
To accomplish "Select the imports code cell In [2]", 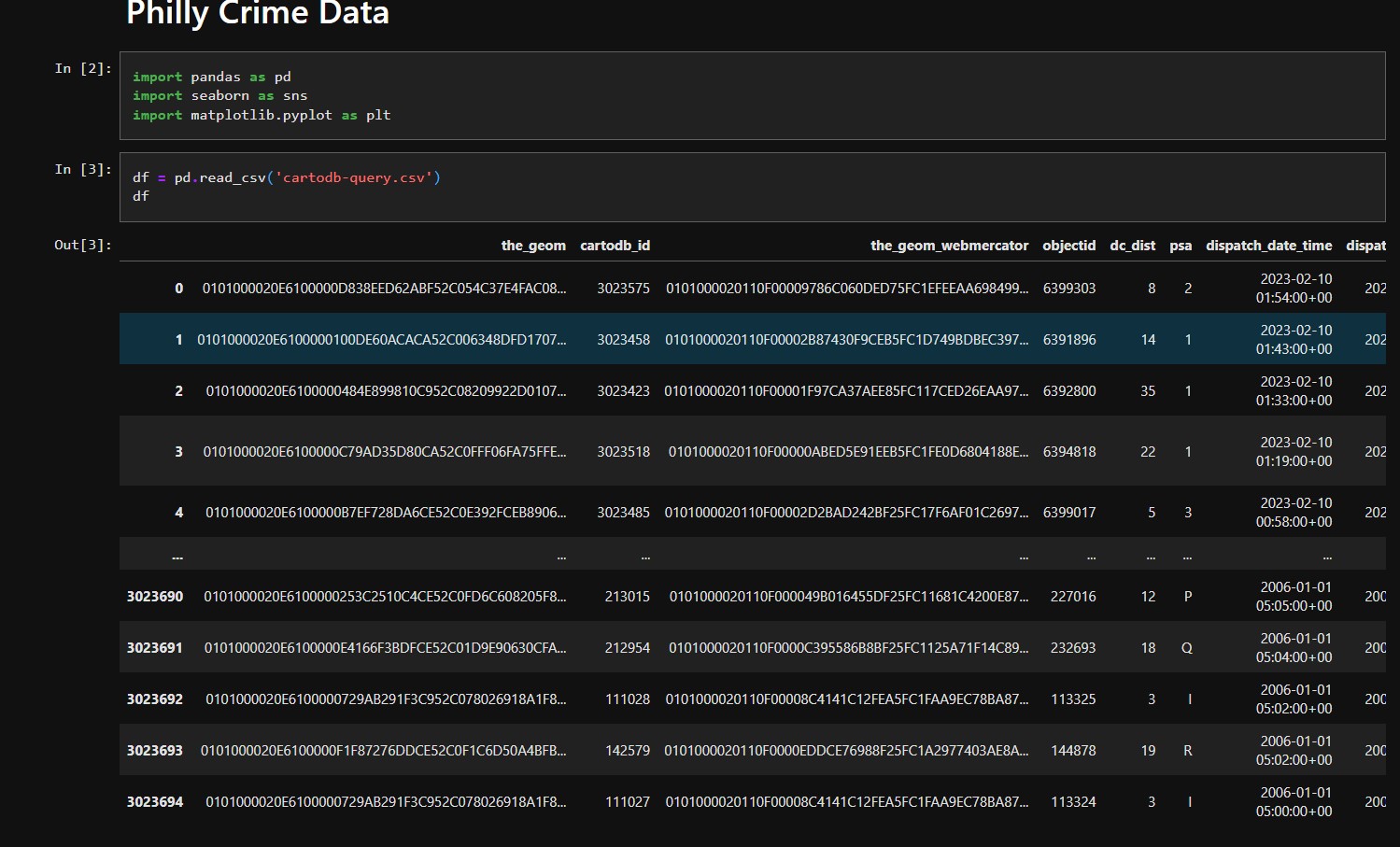I will 752,95.
